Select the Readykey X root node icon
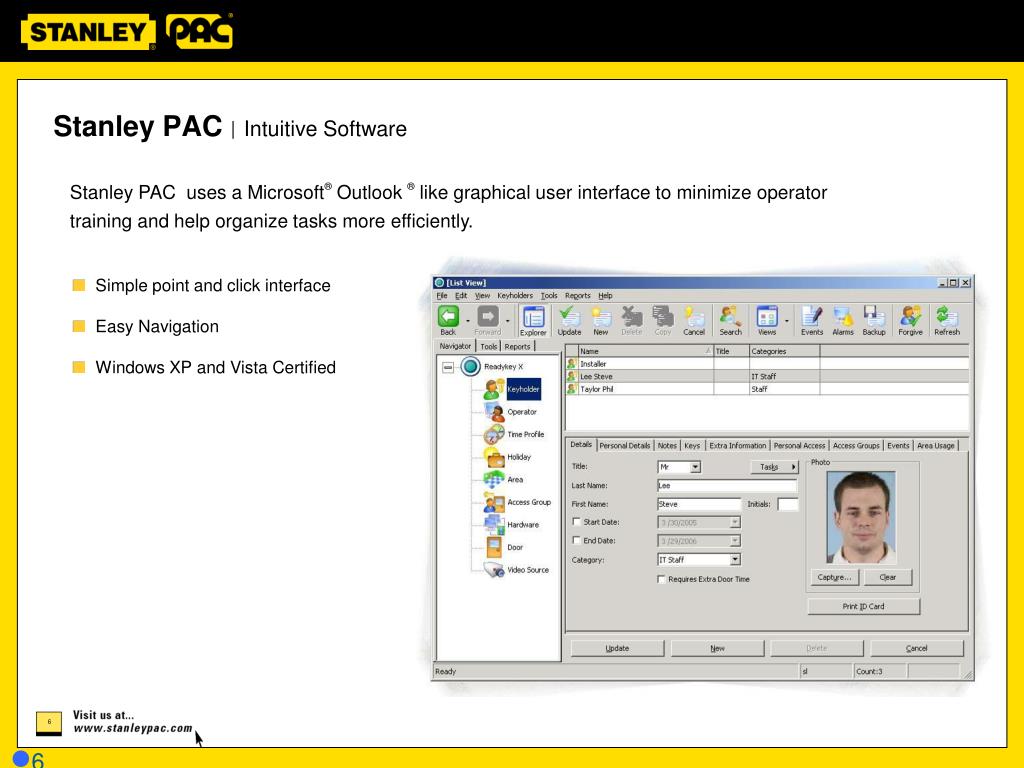The width and height of the screenshot is (1024, 768). pos(470,366)
